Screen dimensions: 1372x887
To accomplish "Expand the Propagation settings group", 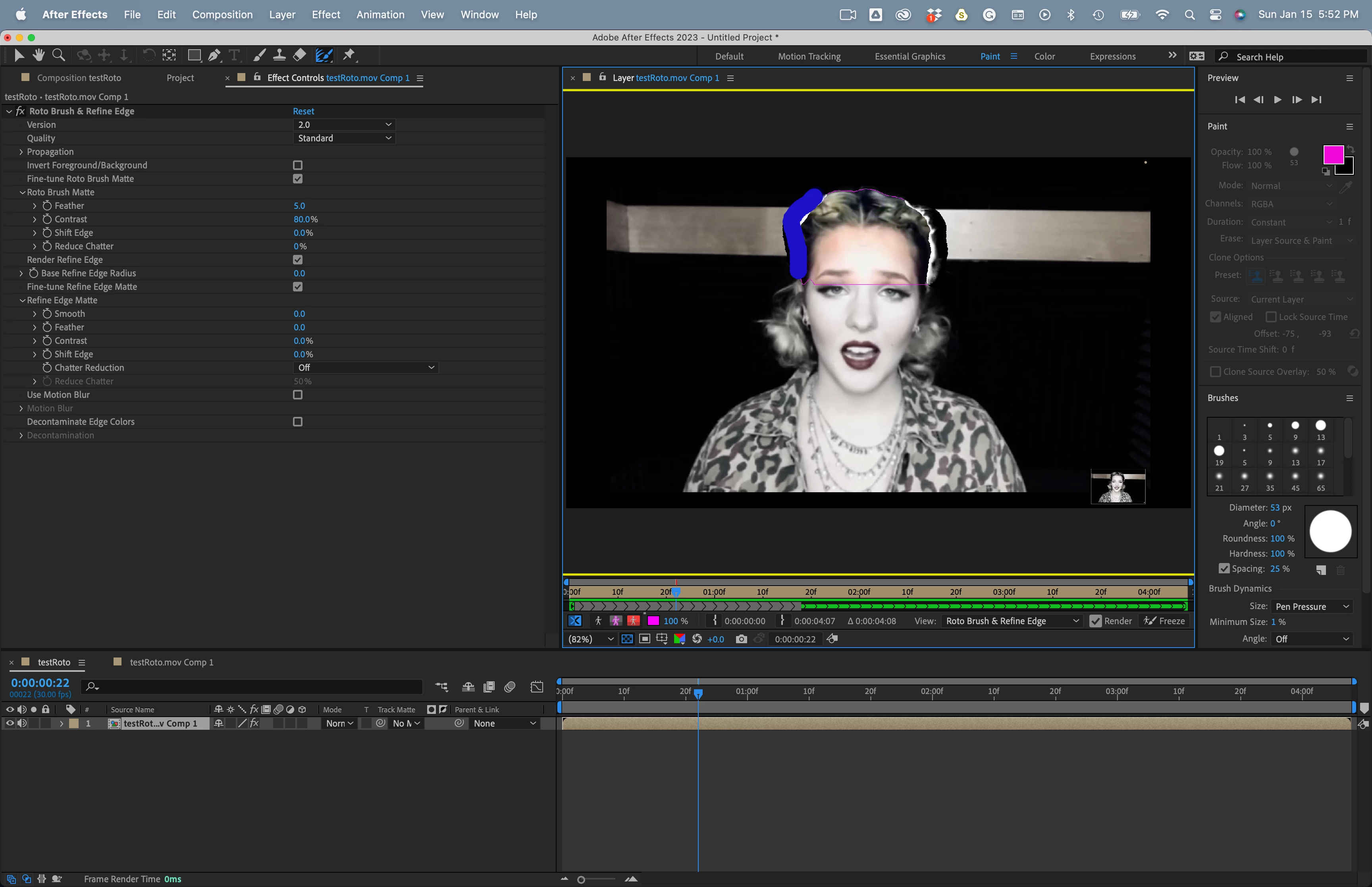I will 21,152.
